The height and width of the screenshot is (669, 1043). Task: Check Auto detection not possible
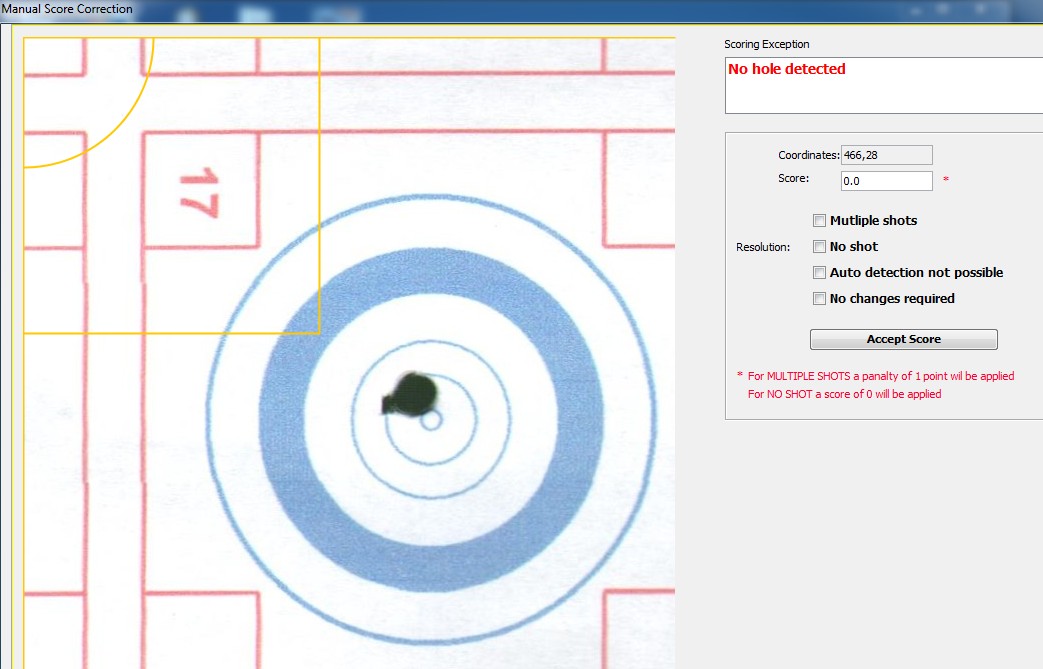pyautogui.click(x=820, y=273)
